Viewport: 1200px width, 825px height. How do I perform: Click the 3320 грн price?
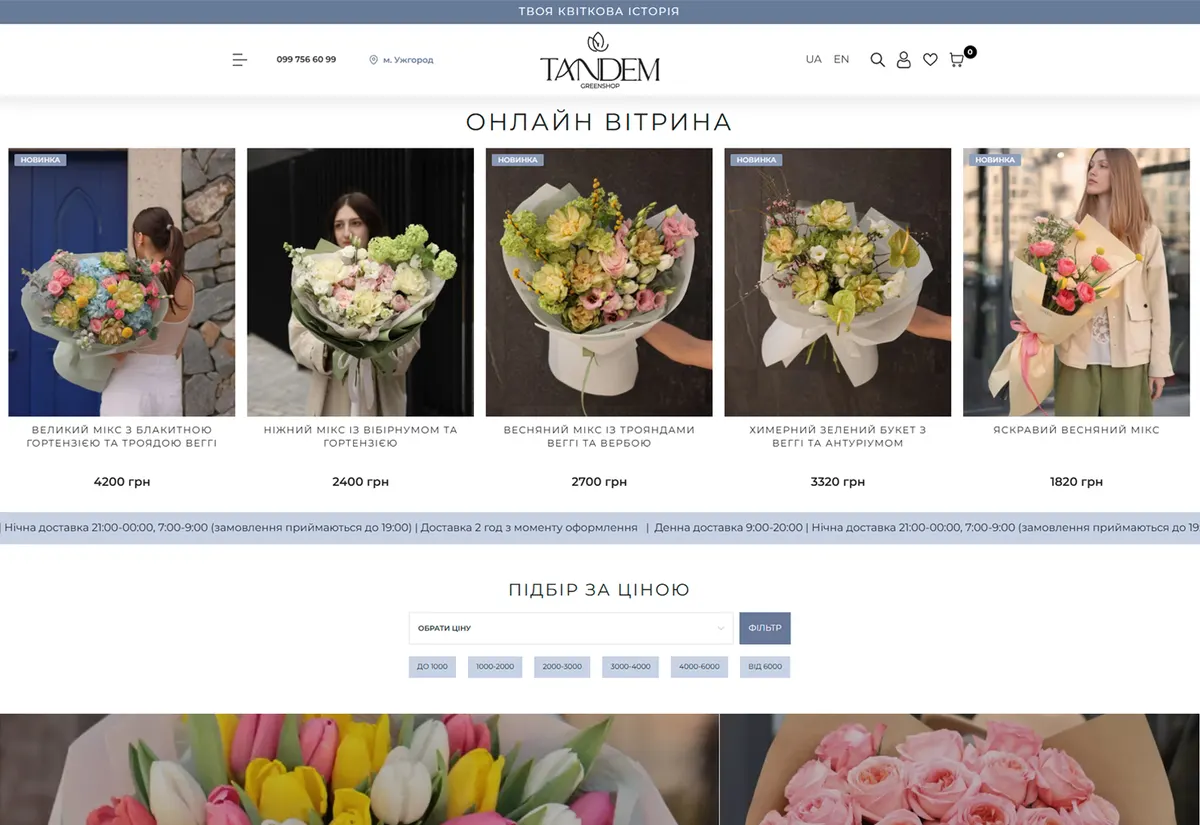[x=838, y=482]
